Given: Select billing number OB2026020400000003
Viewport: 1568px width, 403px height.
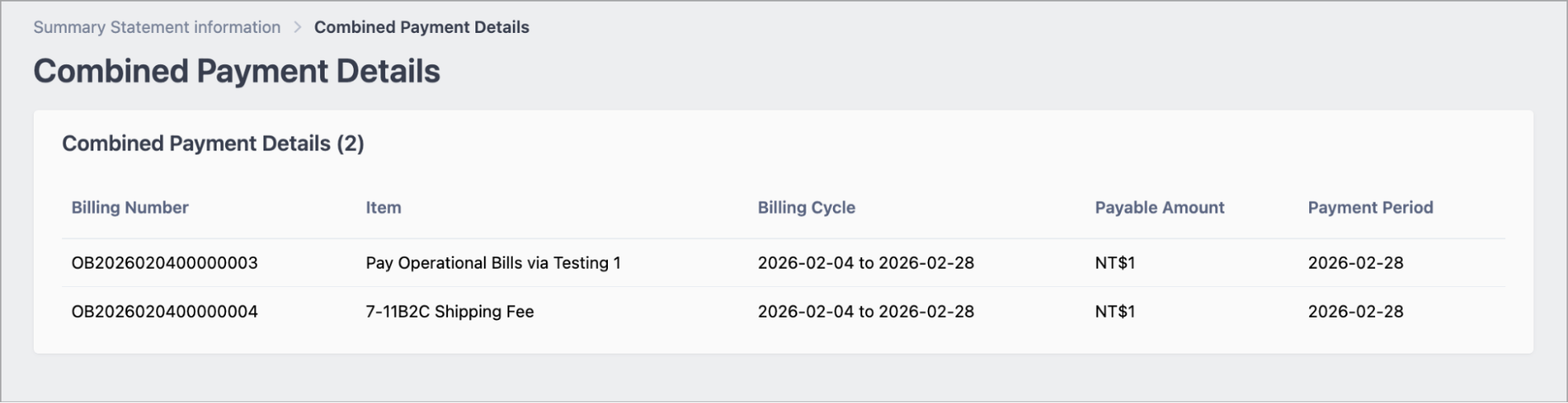Looking at the screenshot, I should 165,263.
